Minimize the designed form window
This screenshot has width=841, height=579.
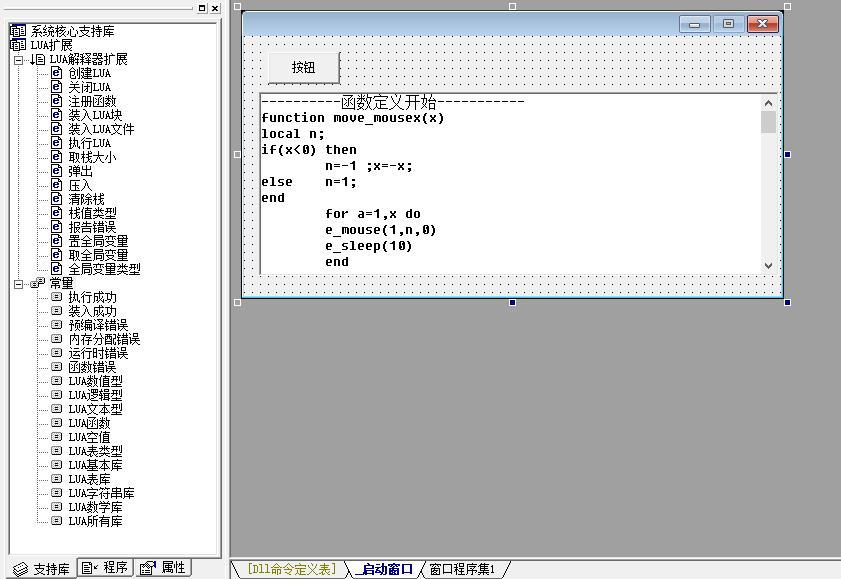(x=694, y=24)
